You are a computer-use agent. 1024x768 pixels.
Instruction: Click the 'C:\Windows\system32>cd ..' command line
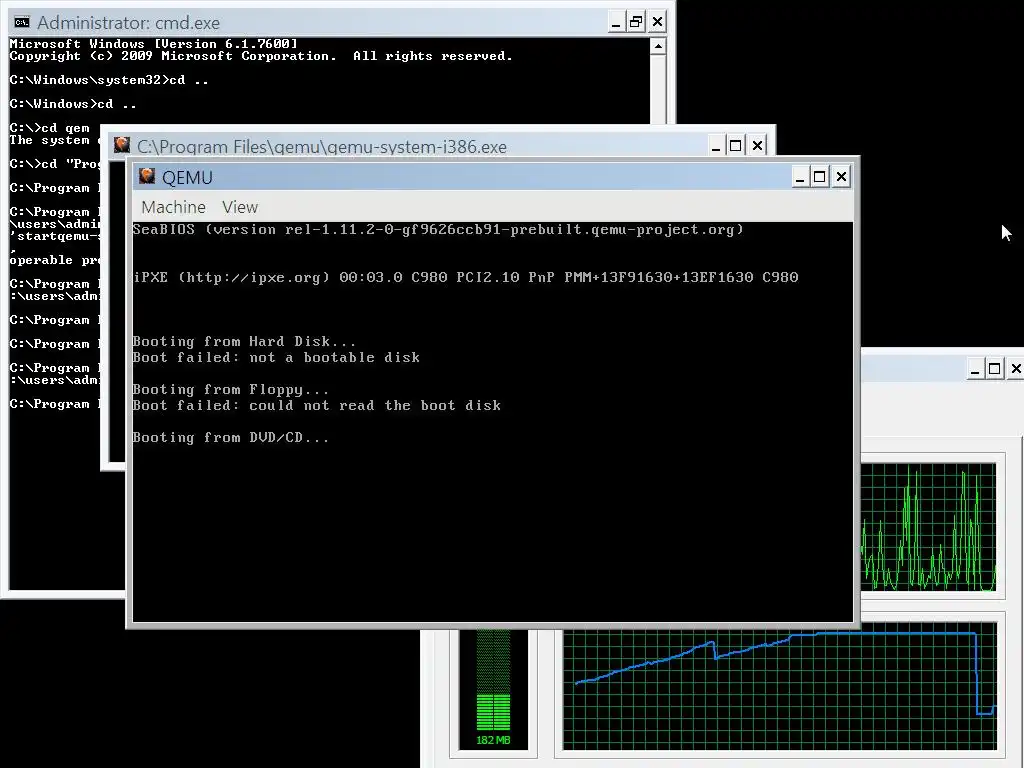pos(109,80)
